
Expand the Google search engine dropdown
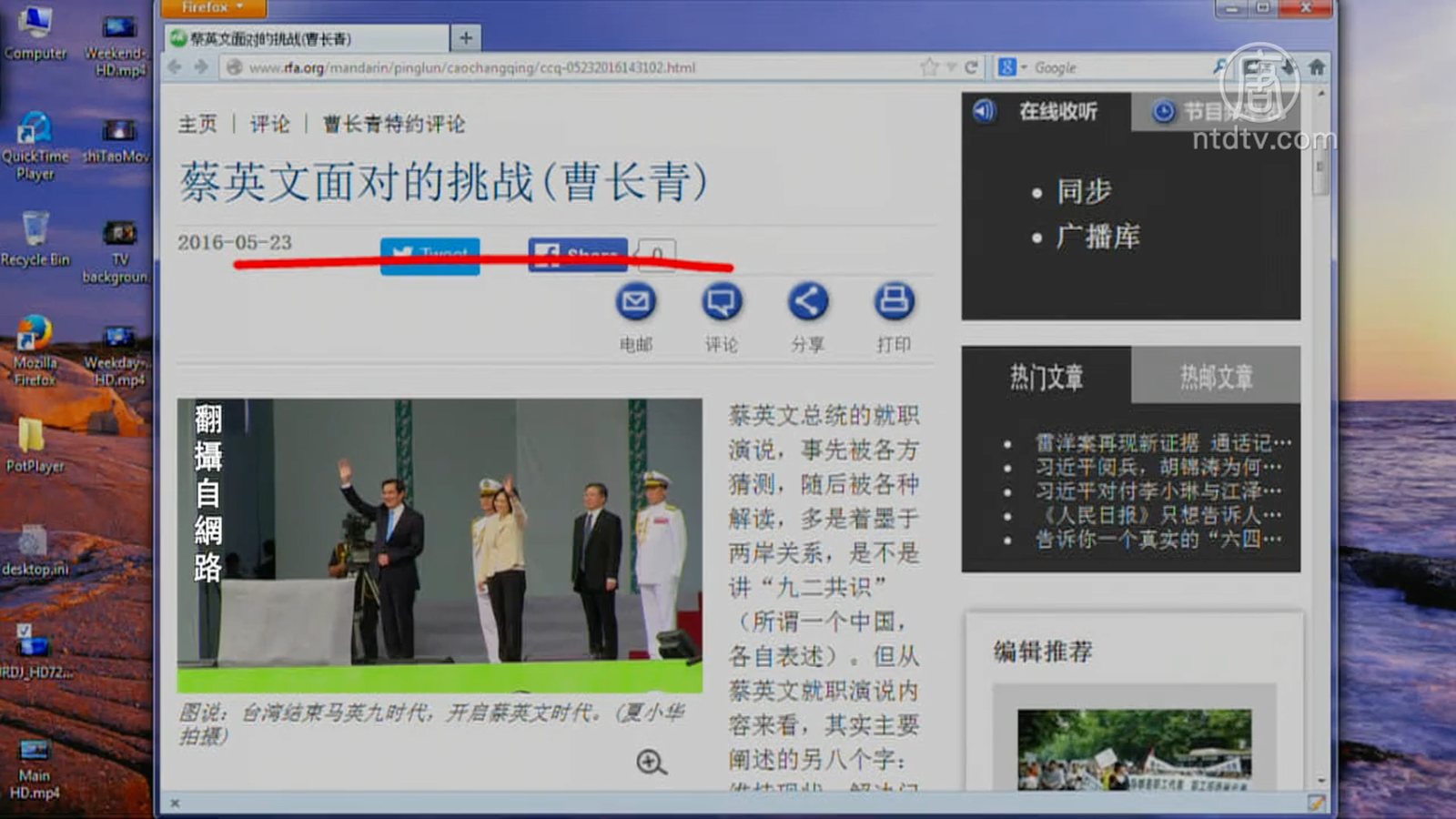[x=1012, y=67]
